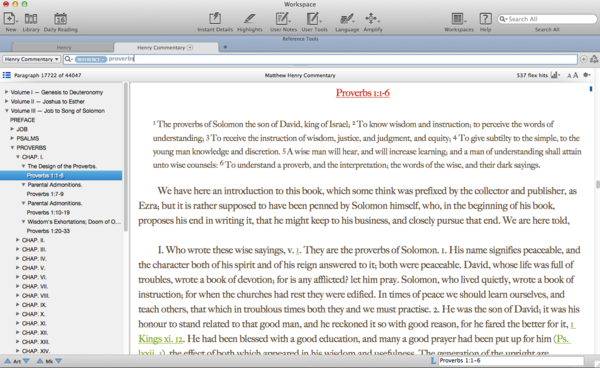This screenshot has height=368, width=600.
Task: Open Daily Reading calendar icon
Action: [x=60, y=18]
